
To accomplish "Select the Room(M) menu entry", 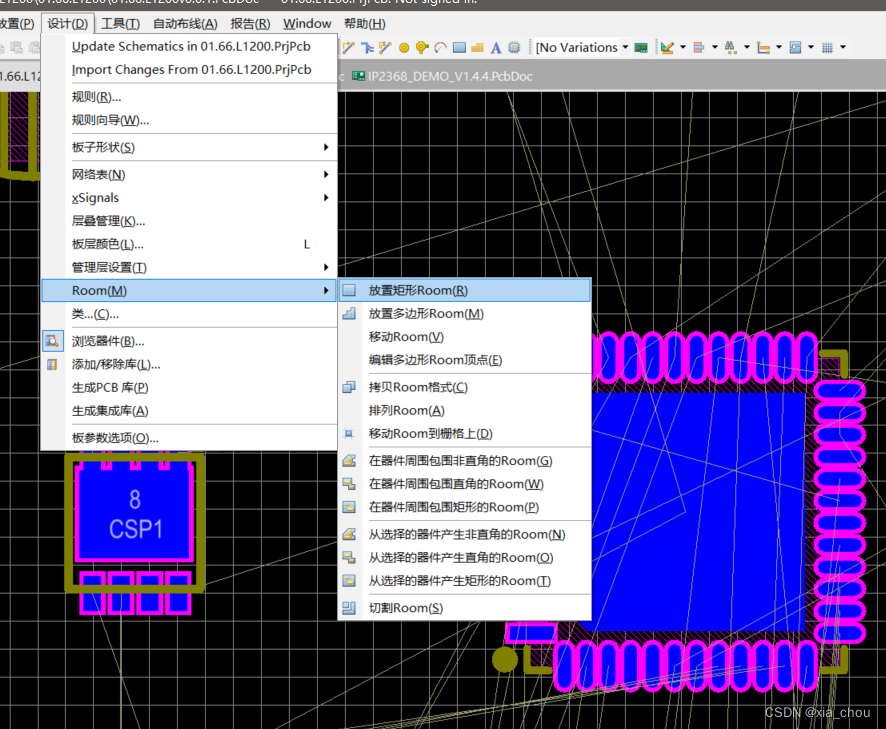I will [189, 290].
